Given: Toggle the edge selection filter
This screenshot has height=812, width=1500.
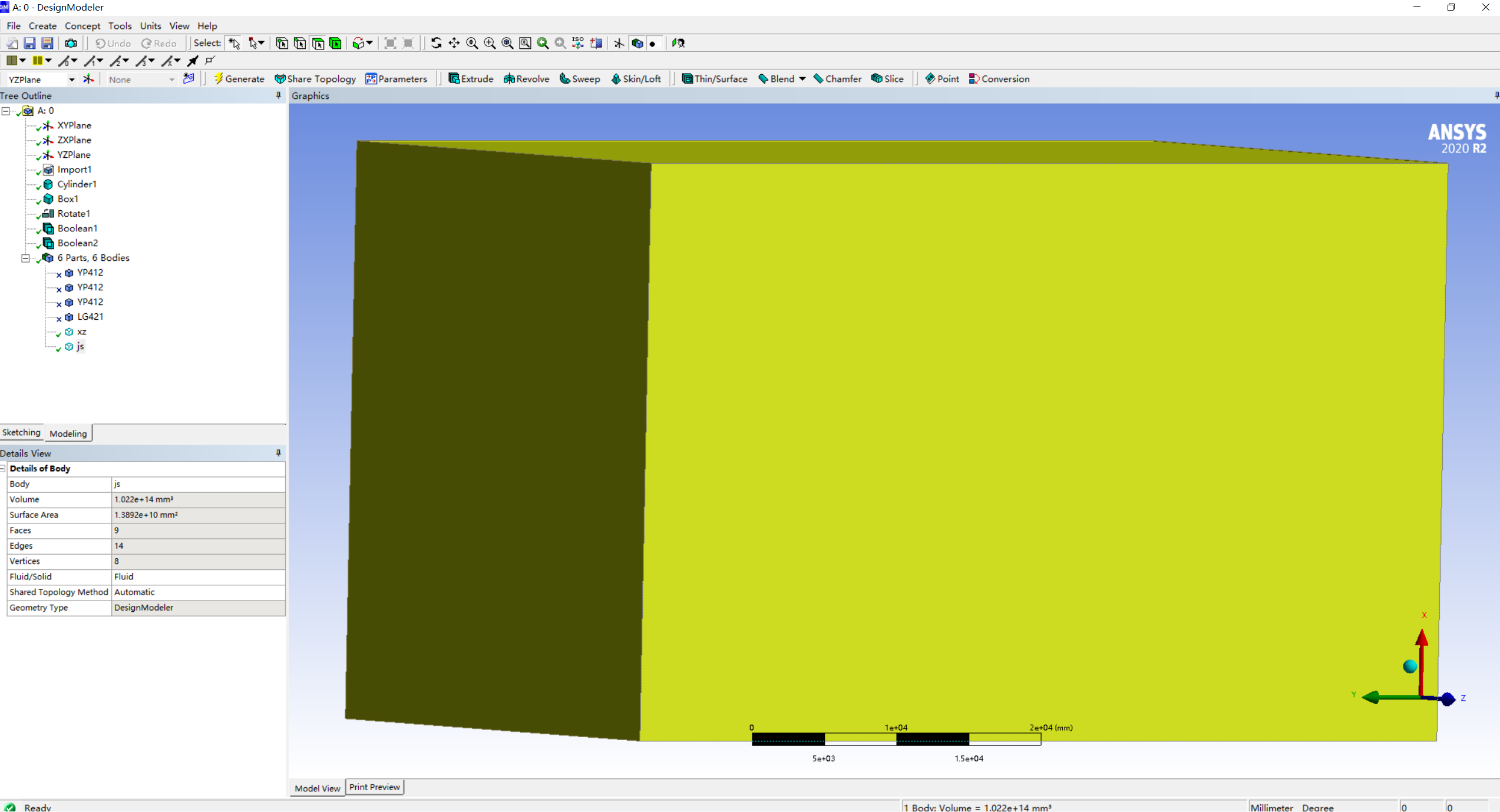Looking at the screenshot, I should [x=300, y=43].
